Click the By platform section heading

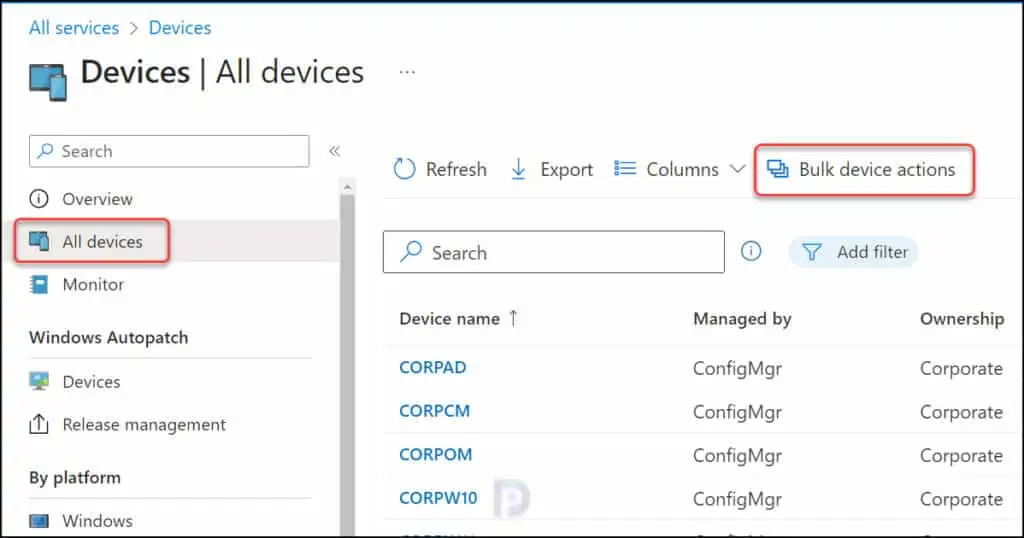point(74,478)
